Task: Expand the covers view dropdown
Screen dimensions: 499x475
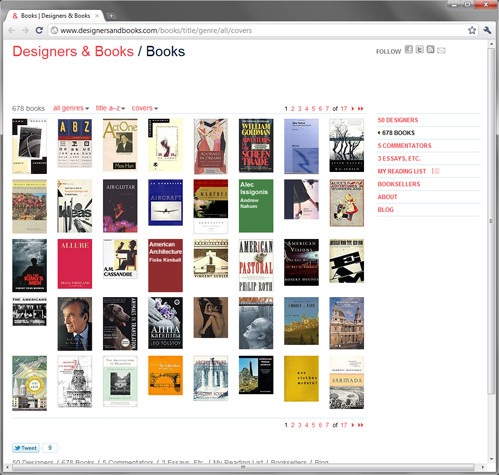Action: click(145, 108)
